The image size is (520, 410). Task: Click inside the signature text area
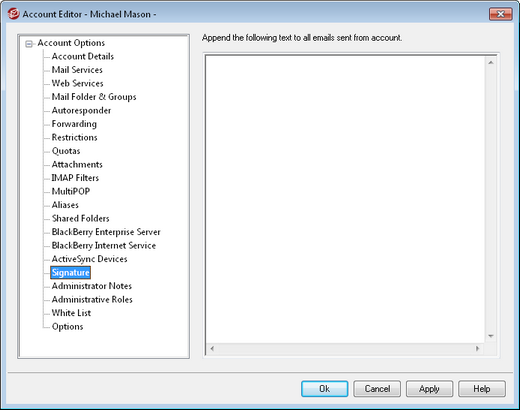click(x=345, y=199)
